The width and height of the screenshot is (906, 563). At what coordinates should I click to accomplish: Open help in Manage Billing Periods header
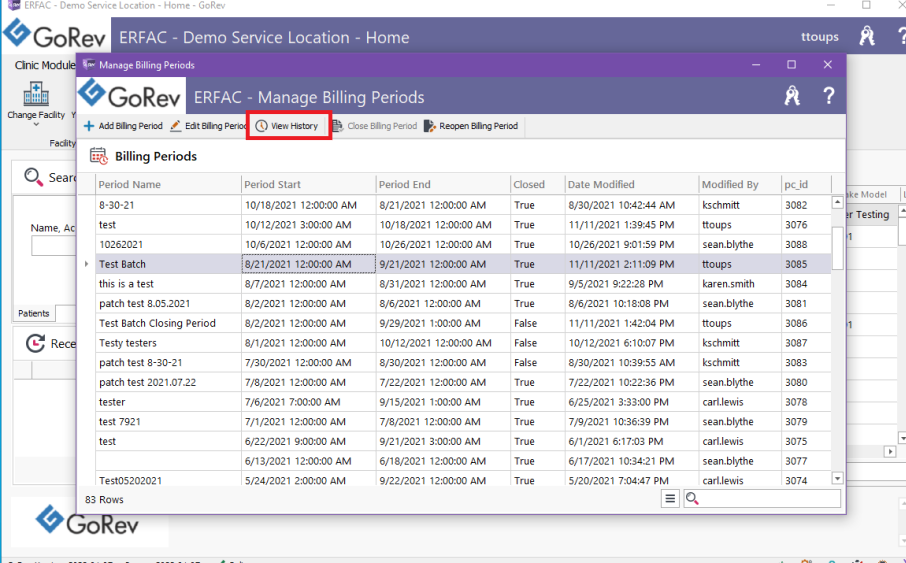coord(828,96)
